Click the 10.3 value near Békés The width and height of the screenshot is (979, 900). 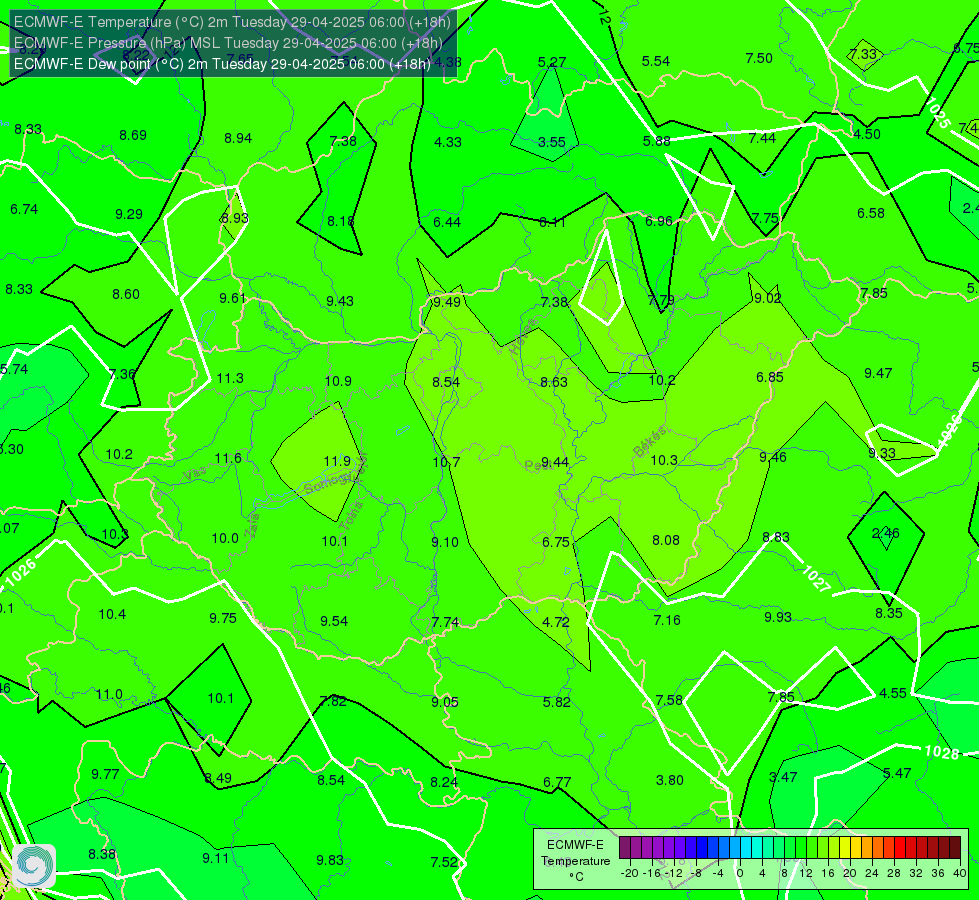[664, 460]
